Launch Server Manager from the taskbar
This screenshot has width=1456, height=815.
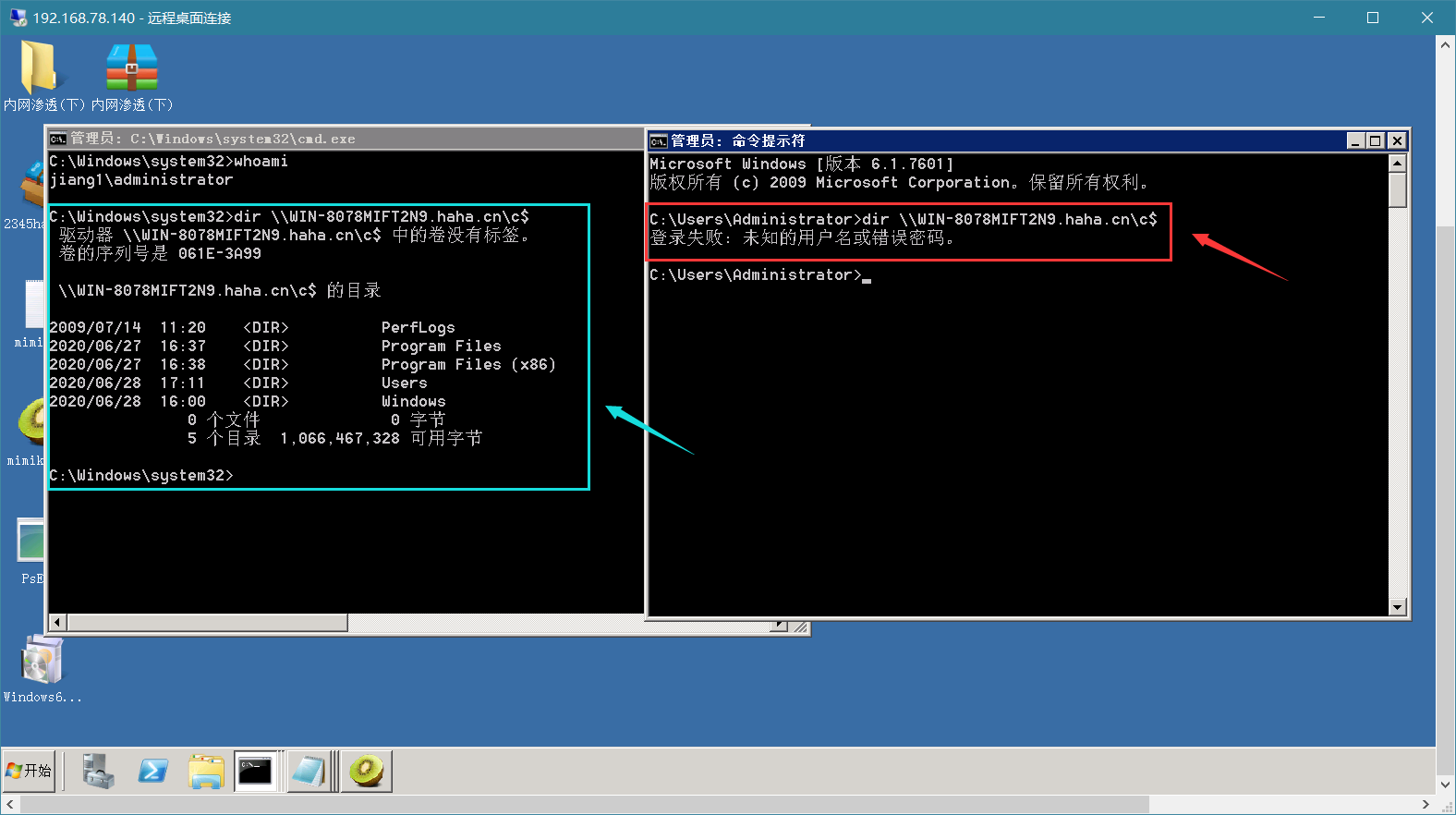coord(98,771)
